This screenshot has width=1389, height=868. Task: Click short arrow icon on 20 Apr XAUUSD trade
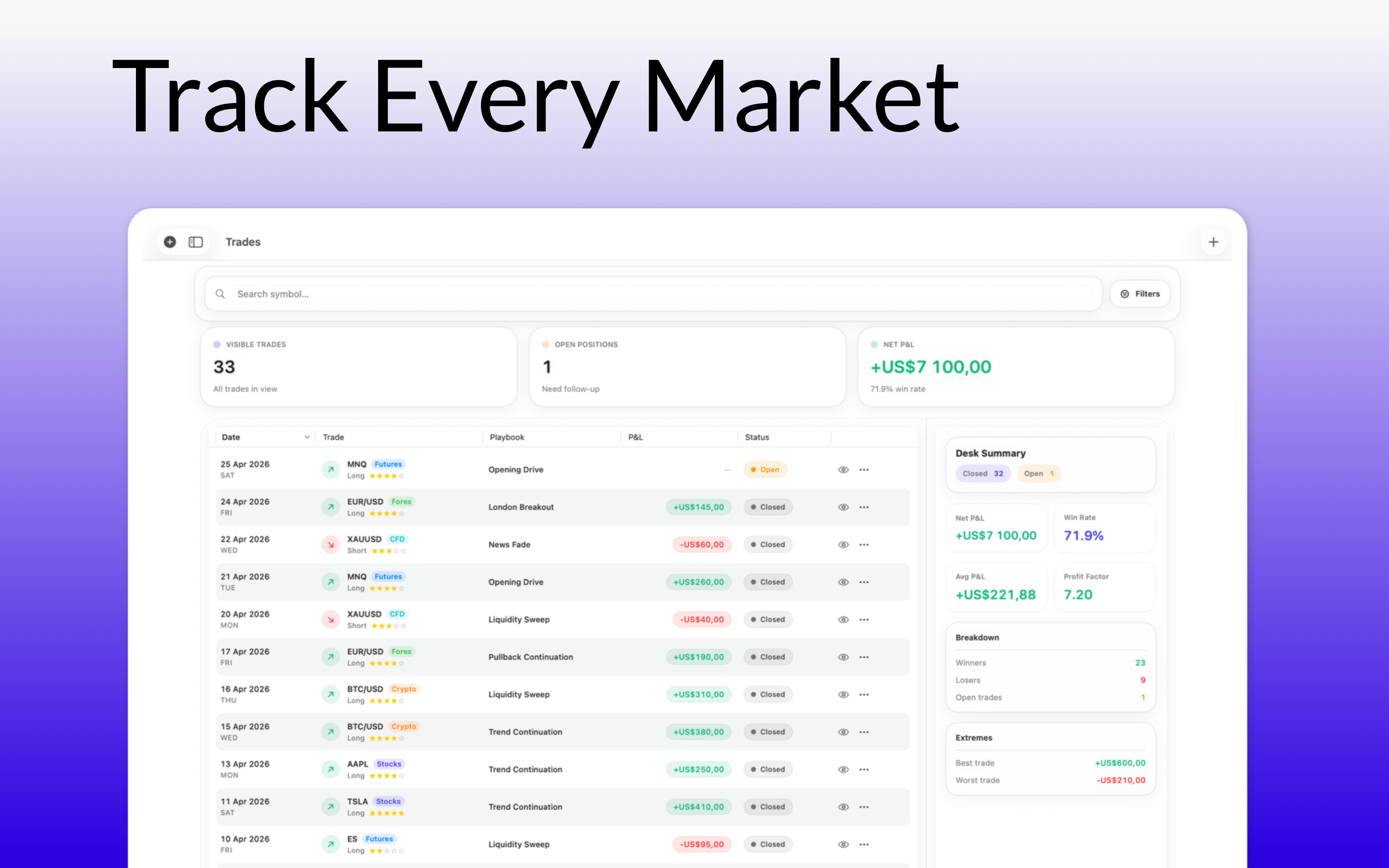(x=330, y=620)
